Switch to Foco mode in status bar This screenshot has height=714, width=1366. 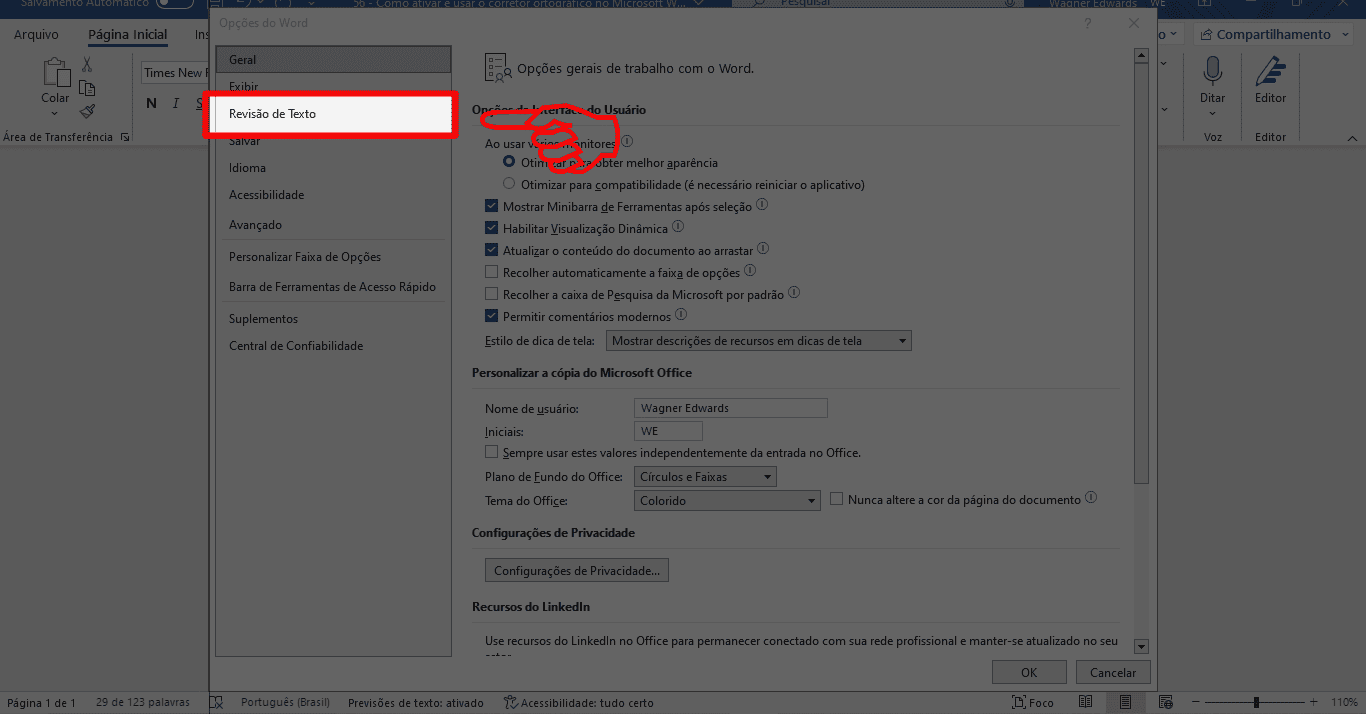1033,703
